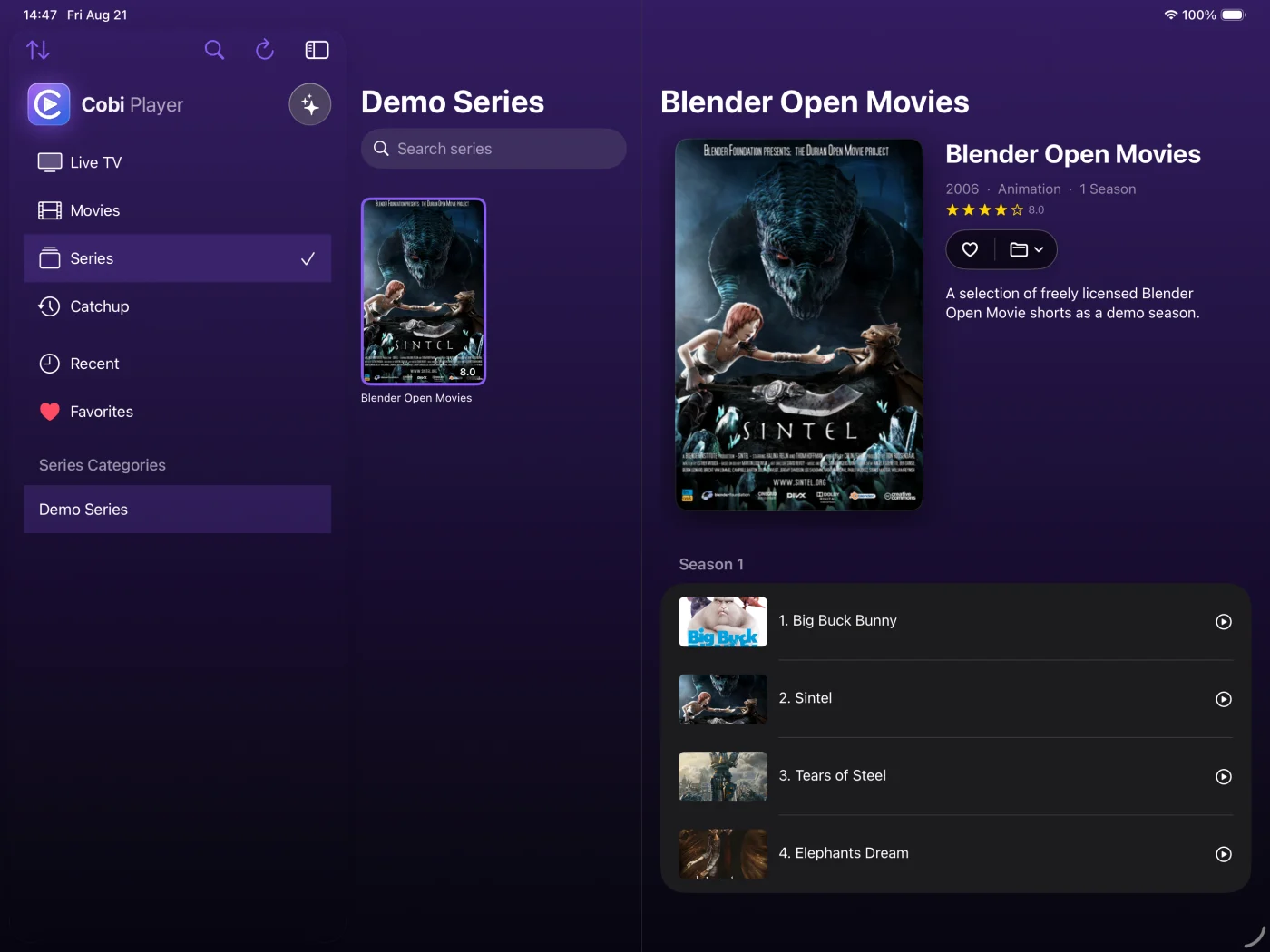Tap the sparkle button beside Cobi Player

tap(310, 104)
